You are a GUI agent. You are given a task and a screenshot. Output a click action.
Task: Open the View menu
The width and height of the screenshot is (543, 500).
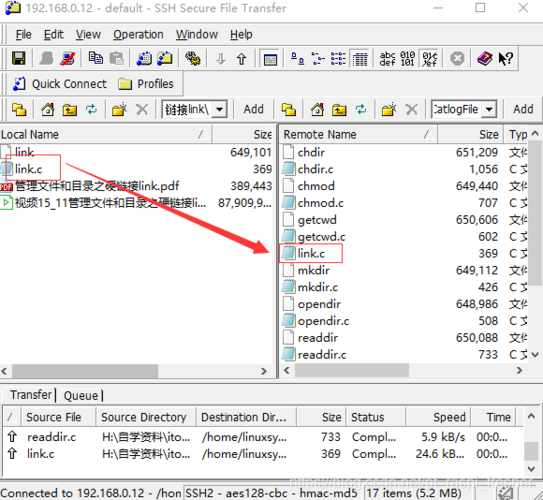[x=88, y=34]
